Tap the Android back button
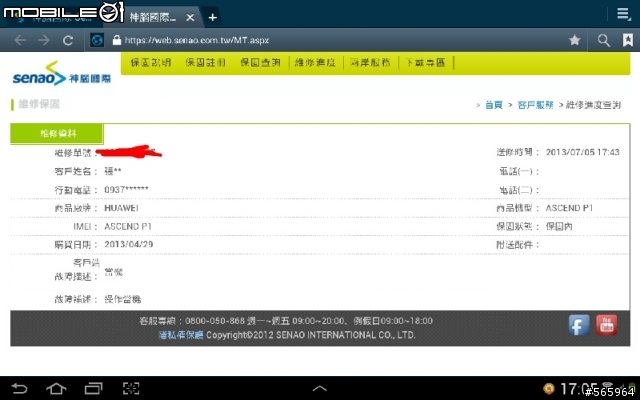This screenshot has width=640, height=400. tap(19, 388)
